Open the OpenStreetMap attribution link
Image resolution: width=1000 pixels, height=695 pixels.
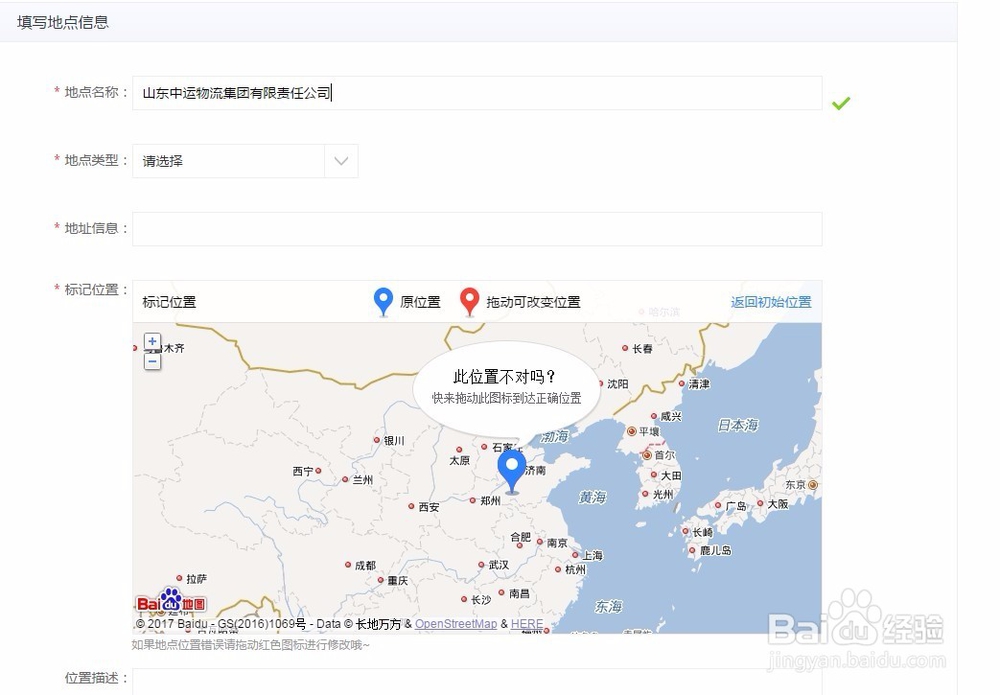[x=456, y=624]
